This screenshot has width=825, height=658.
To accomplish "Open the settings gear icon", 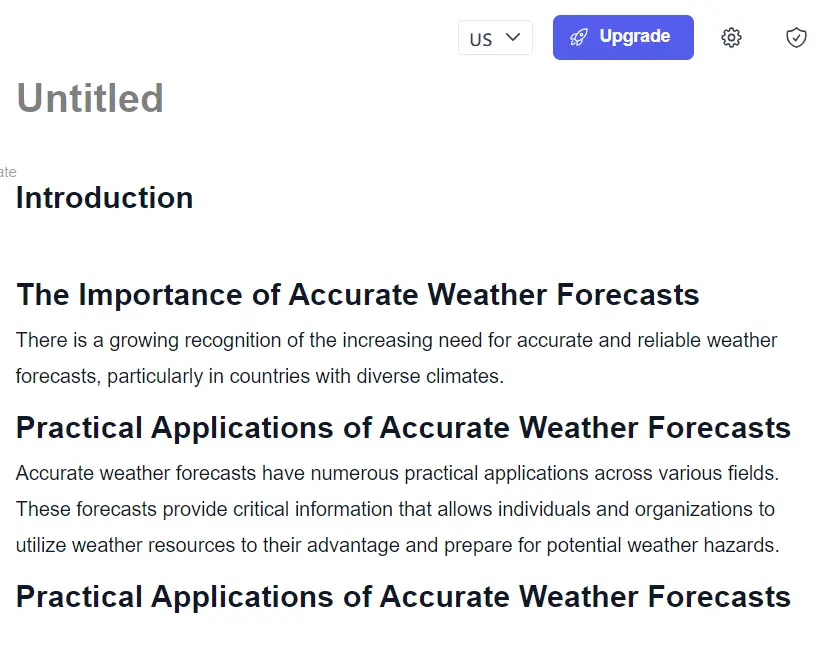I will pos(731,38).
